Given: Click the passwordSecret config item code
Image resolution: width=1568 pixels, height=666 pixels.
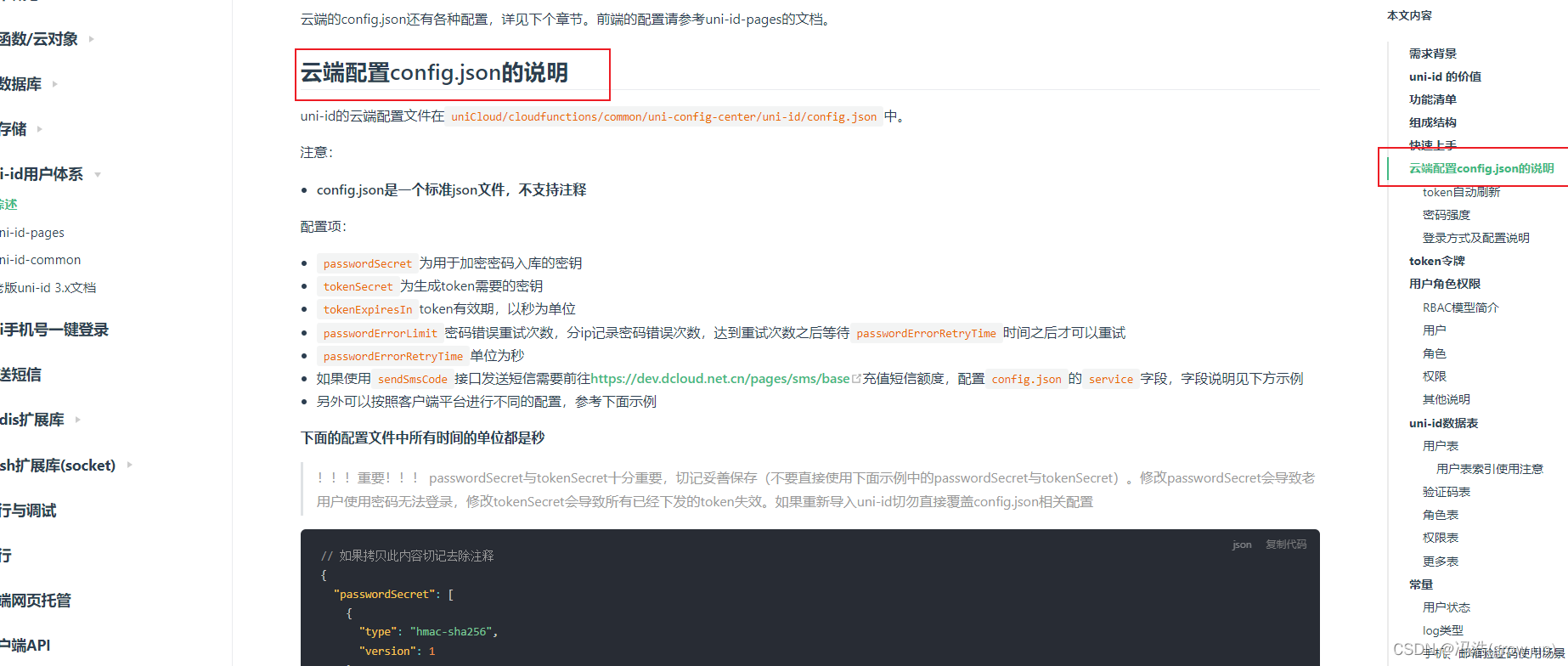Looking at the screenshot, I should point(367,263).
